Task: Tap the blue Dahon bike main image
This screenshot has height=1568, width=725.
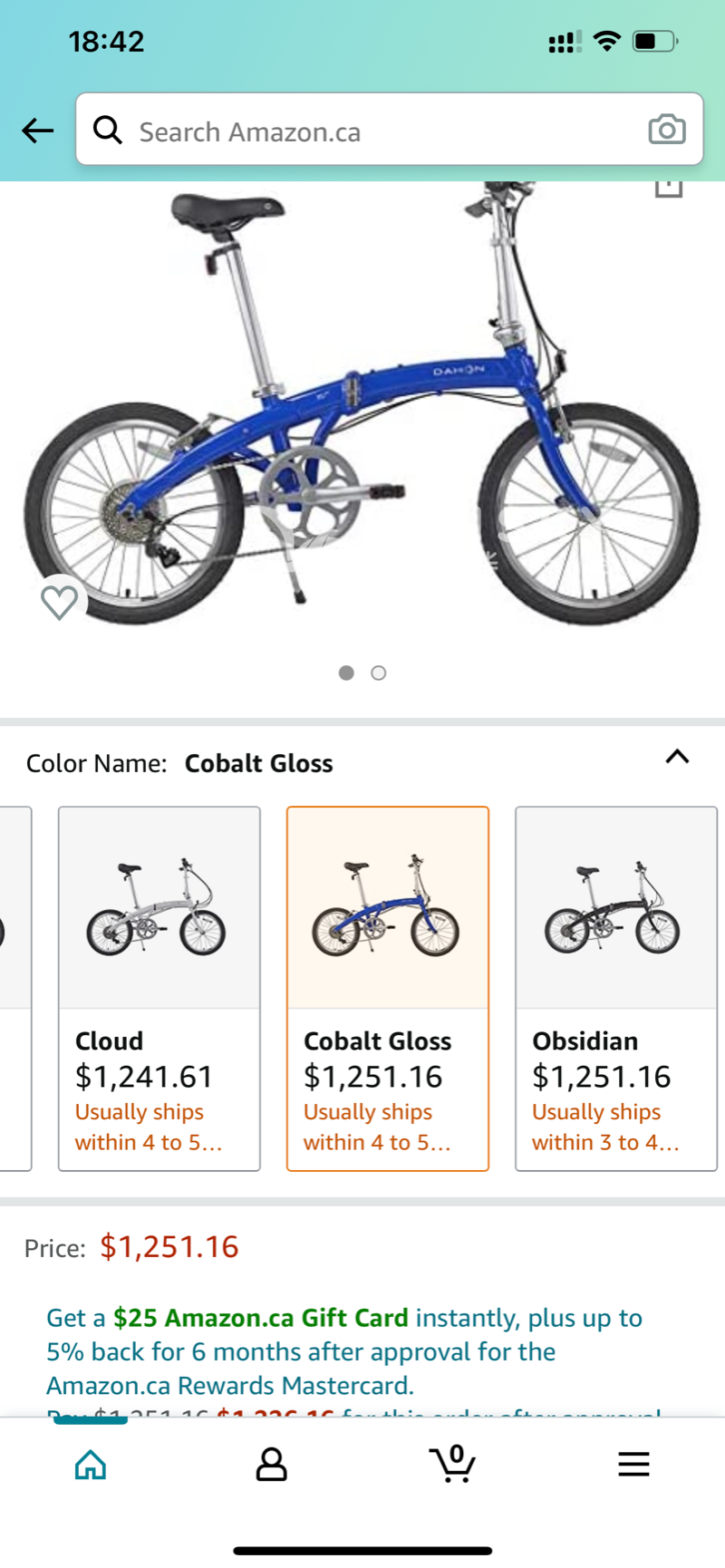Action: [362, 408]
